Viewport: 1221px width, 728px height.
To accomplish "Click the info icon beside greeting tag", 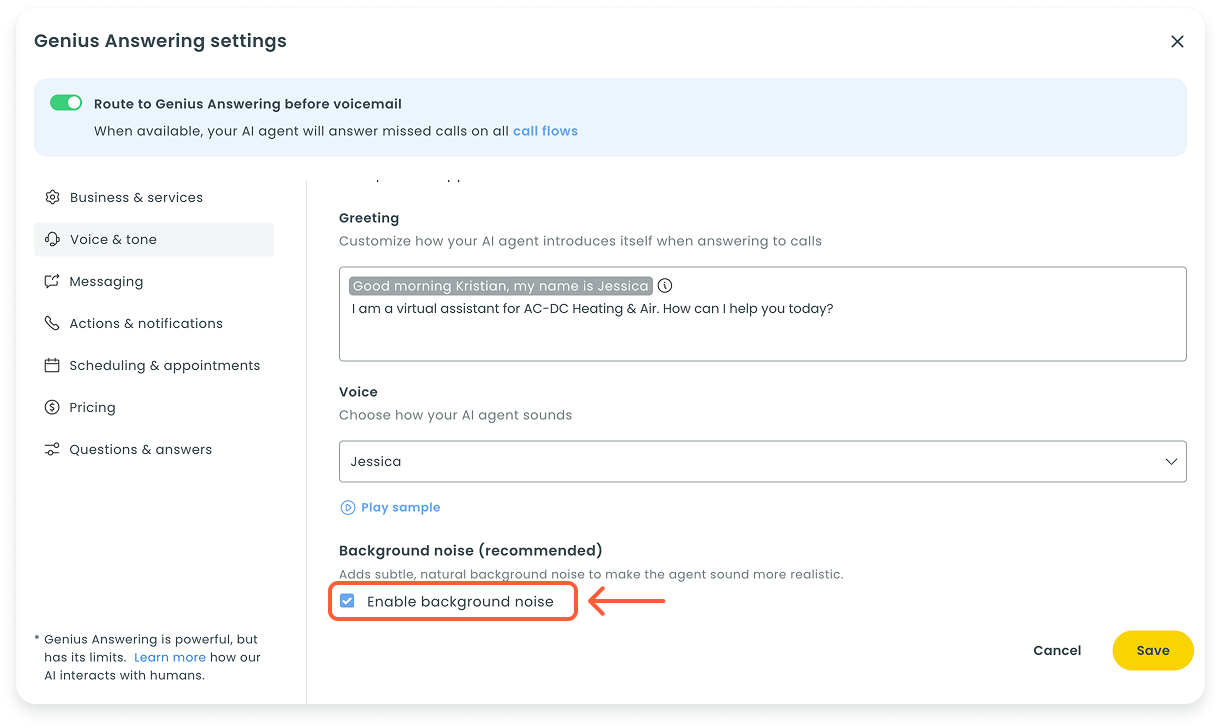I will [665, 286].
